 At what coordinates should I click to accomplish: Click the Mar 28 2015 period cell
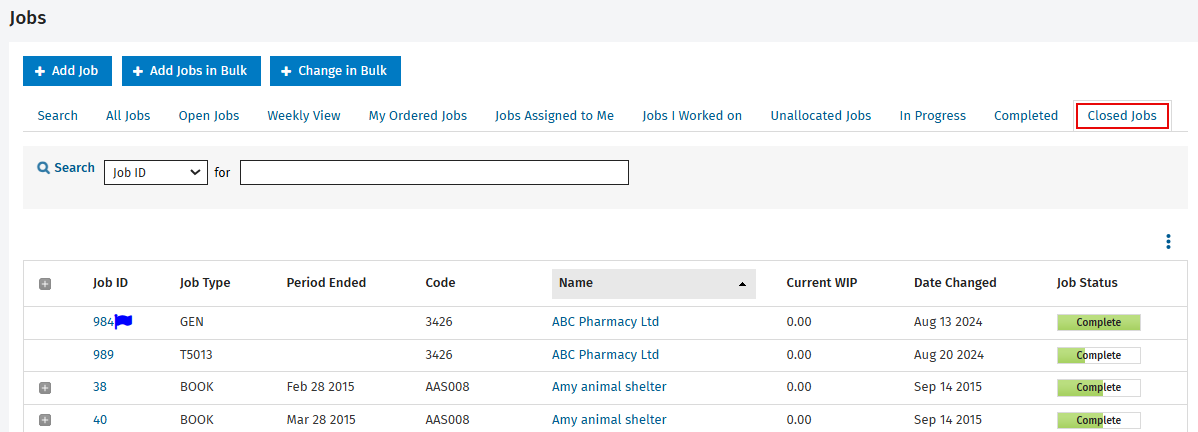click(321, 420)
